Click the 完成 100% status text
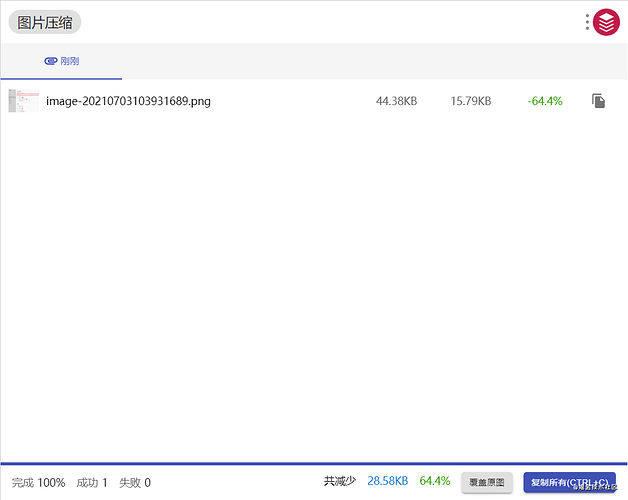The image size is (628, 500). [38, 483]
